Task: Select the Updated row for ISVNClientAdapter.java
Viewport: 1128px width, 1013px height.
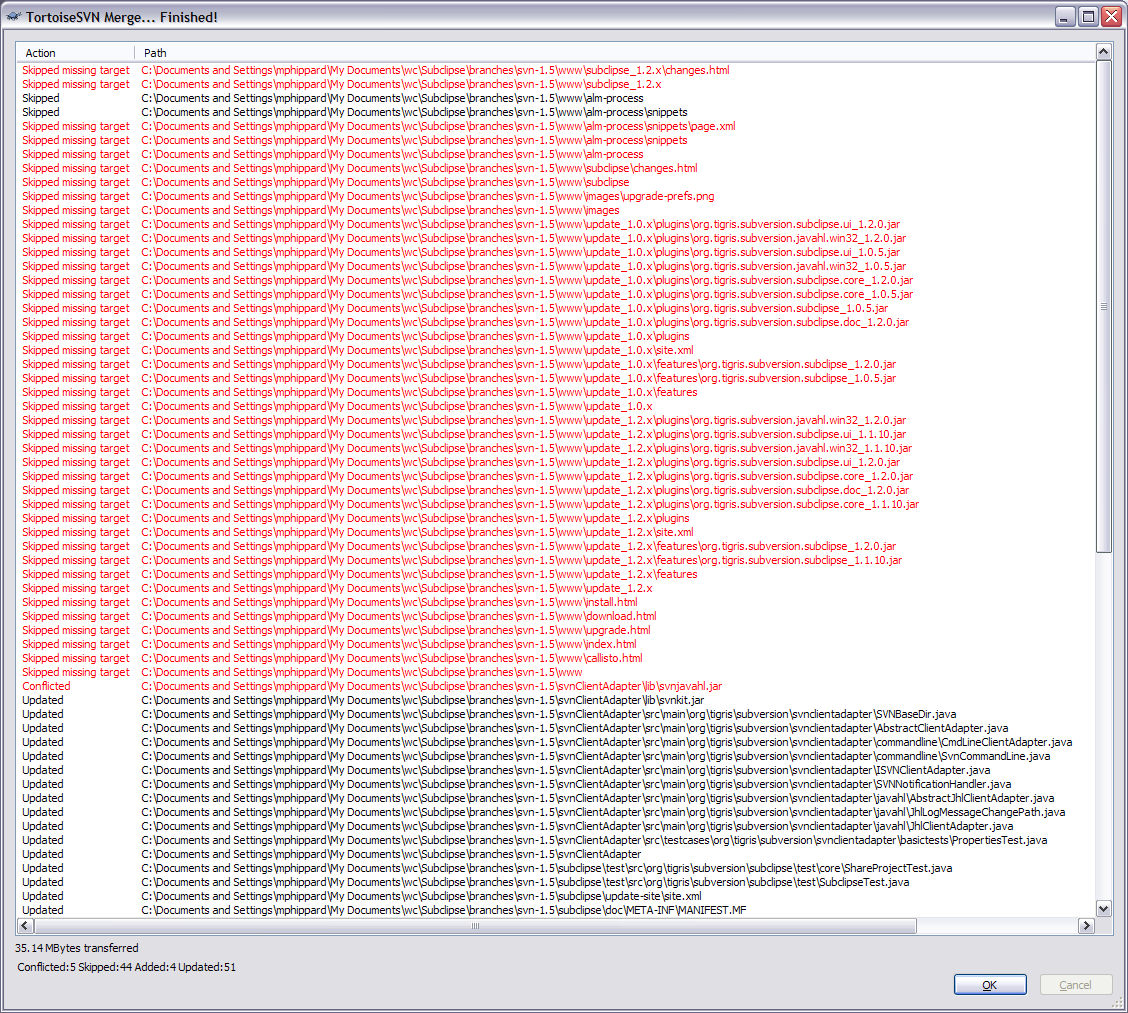Action: [555, 770]
